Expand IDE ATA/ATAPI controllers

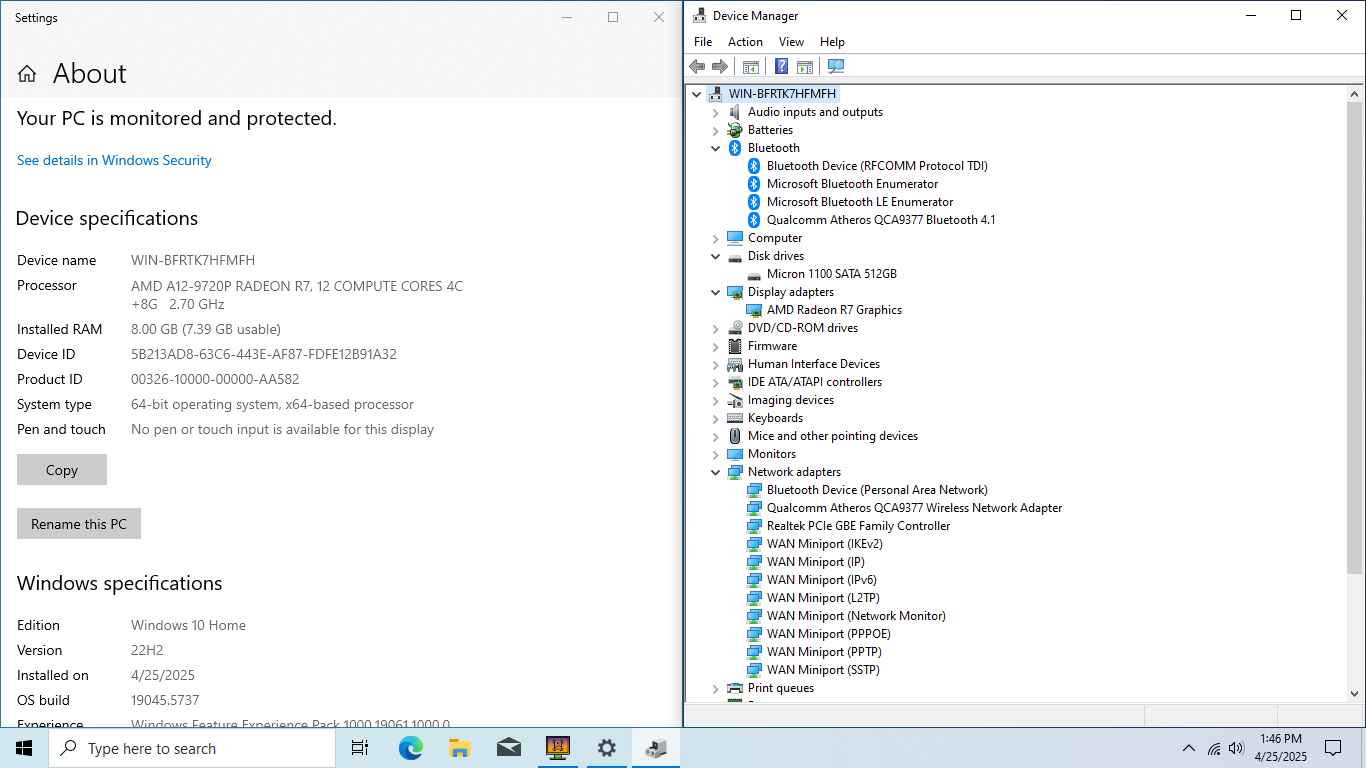tap(715, 382)
